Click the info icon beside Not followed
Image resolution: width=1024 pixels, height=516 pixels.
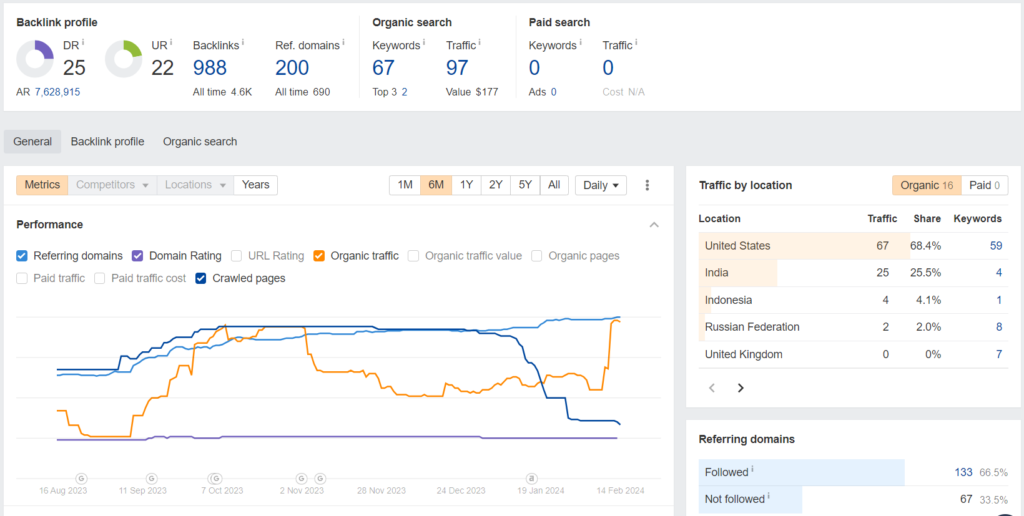click(769, 496)
